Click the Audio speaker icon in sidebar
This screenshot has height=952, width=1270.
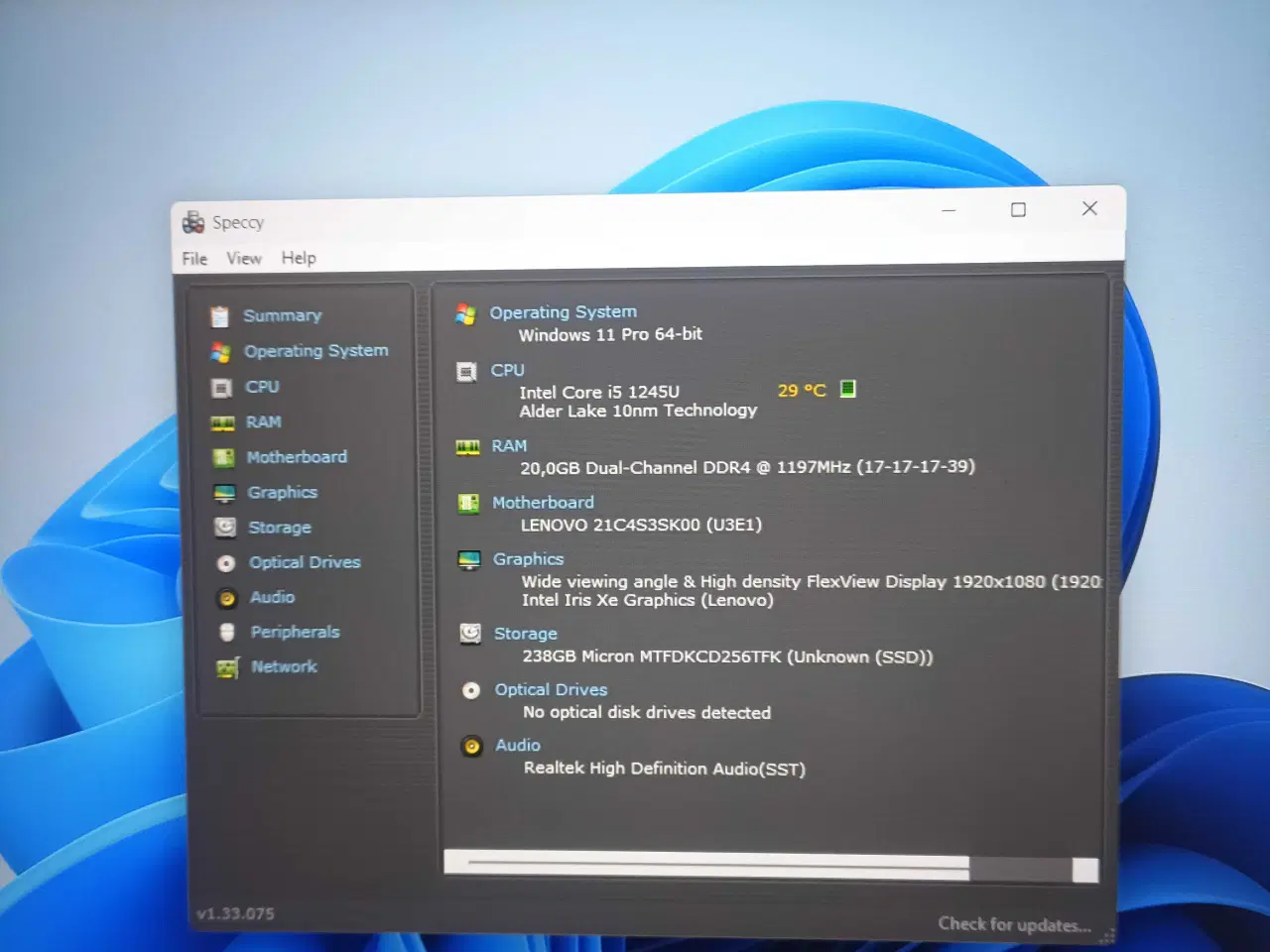coord(227,598)
